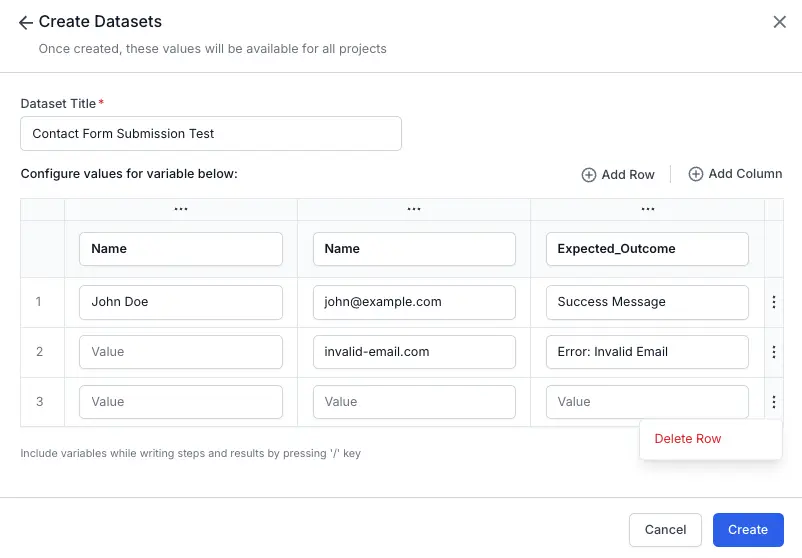Open row 1 kebab menu
The image size is (802, 558).
click(774, 302)
